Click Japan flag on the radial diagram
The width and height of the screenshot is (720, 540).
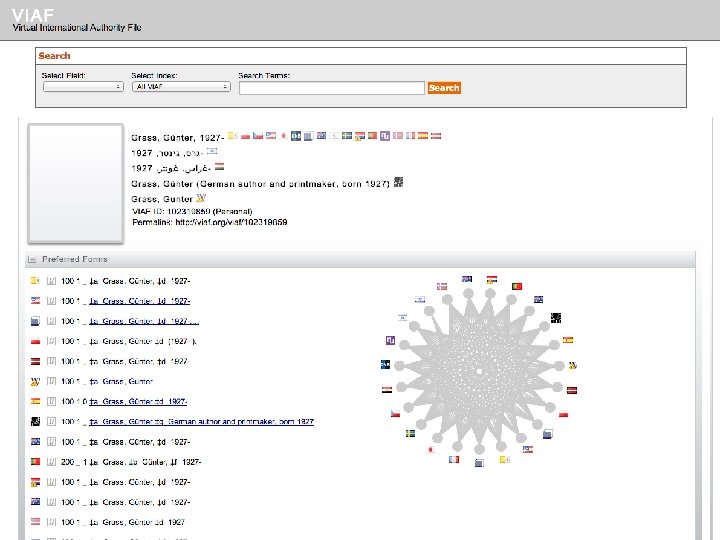click(x=431, y=450)
